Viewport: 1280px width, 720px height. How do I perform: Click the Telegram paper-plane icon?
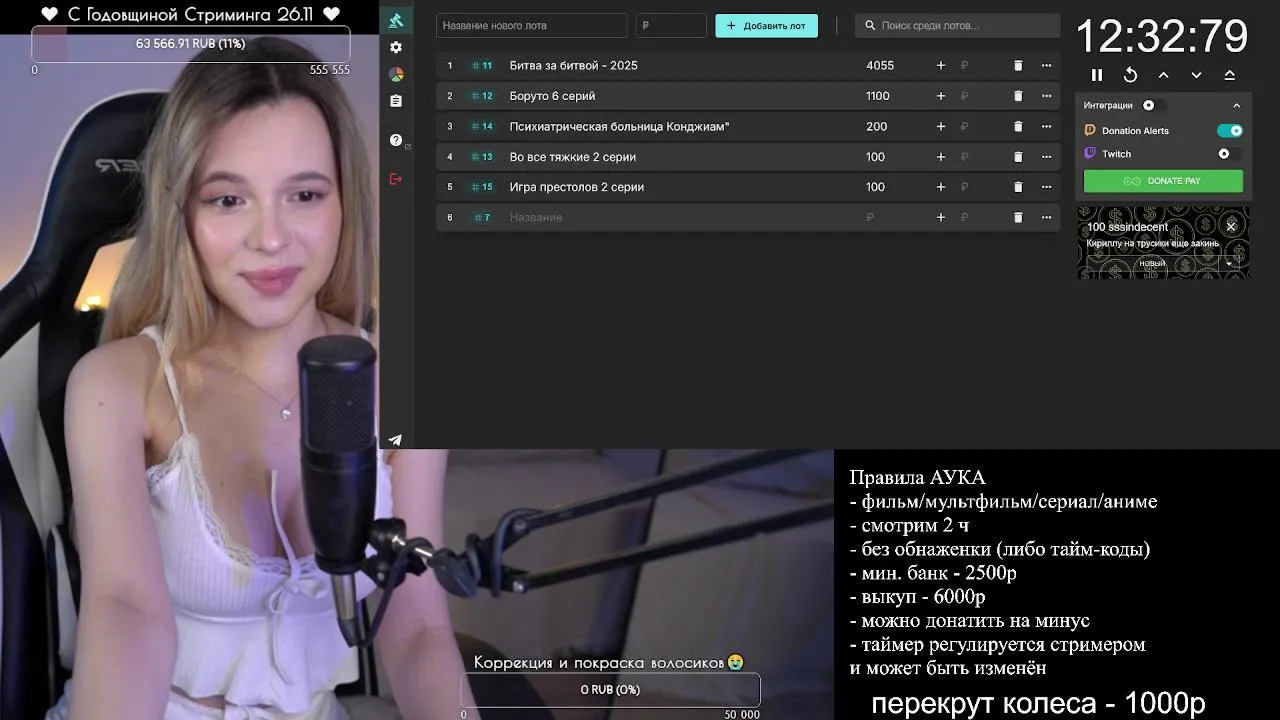pos(396,440)
